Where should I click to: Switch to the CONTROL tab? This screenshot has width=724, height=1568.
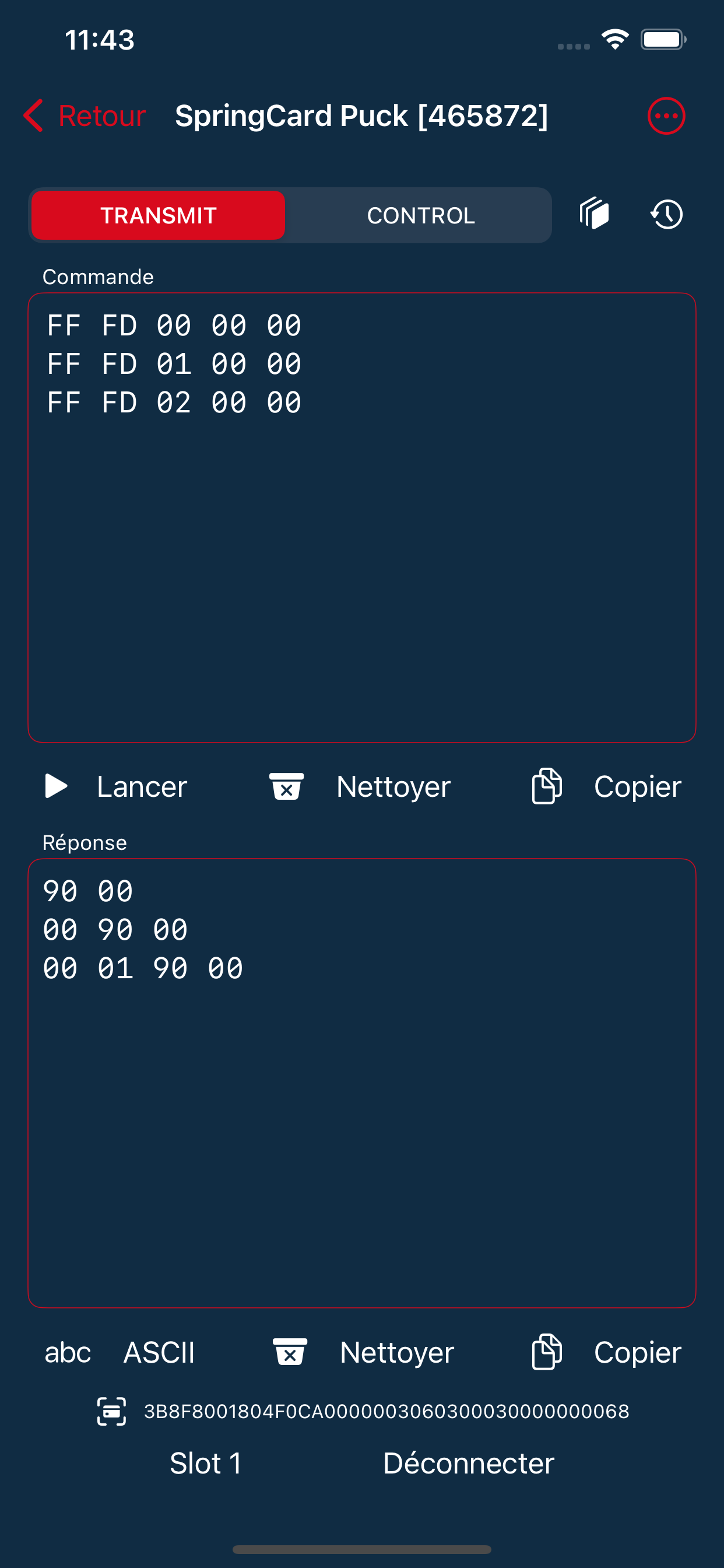click(420, 215)
